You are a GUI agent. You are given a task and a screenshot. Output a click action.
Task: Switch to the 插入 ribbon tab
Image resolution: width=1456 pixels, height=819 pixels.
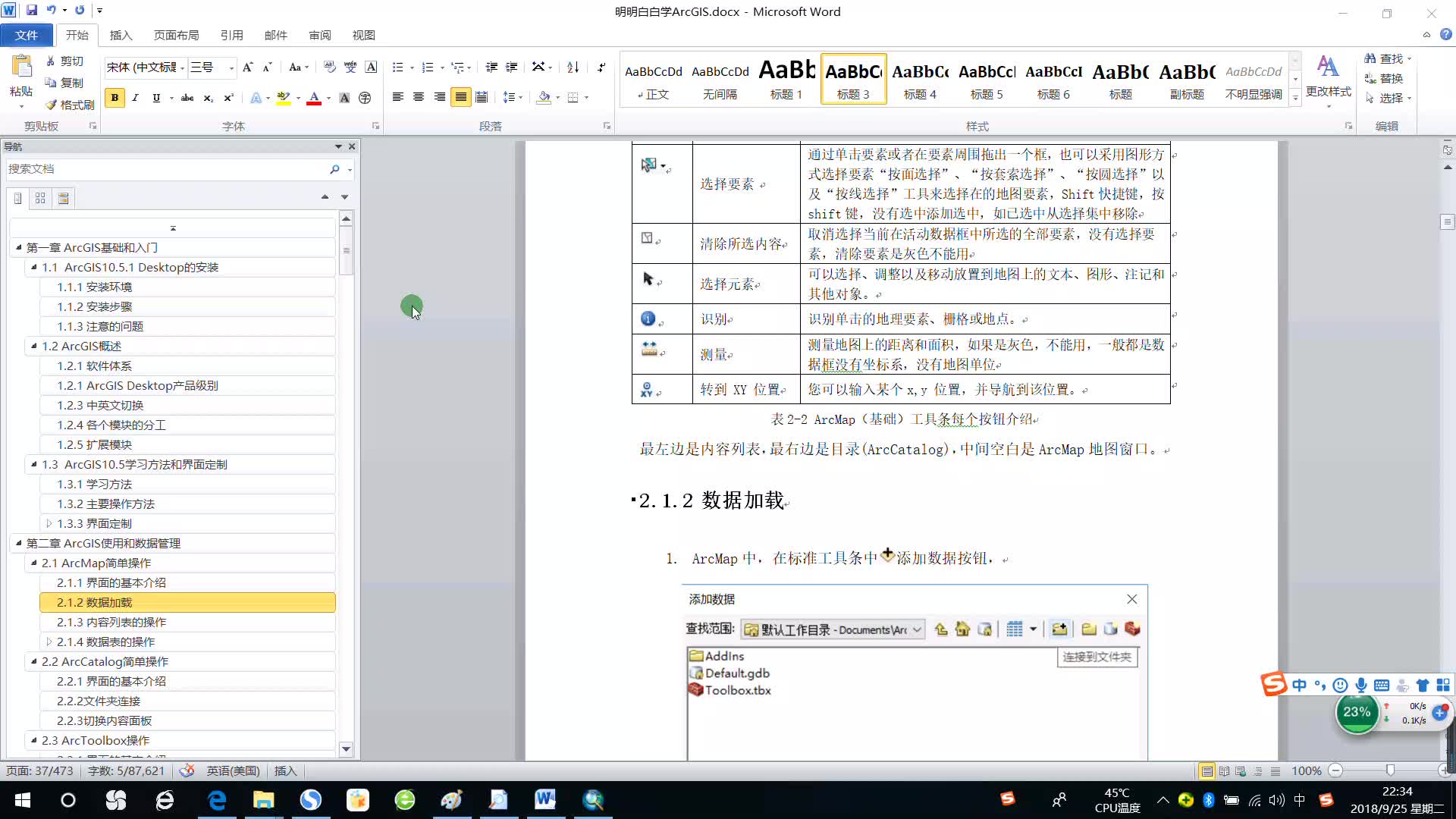click(x=121, y=35)
